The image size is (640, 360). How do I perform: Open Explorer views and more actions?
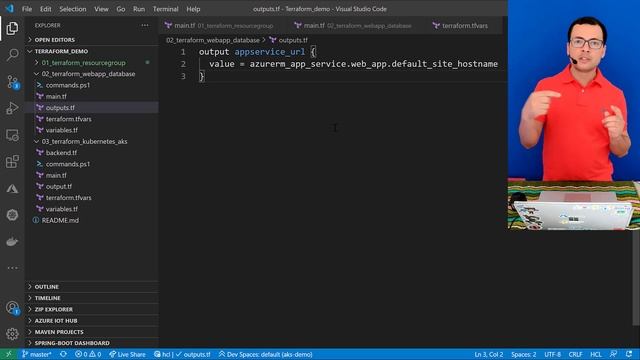pos(145,25)
